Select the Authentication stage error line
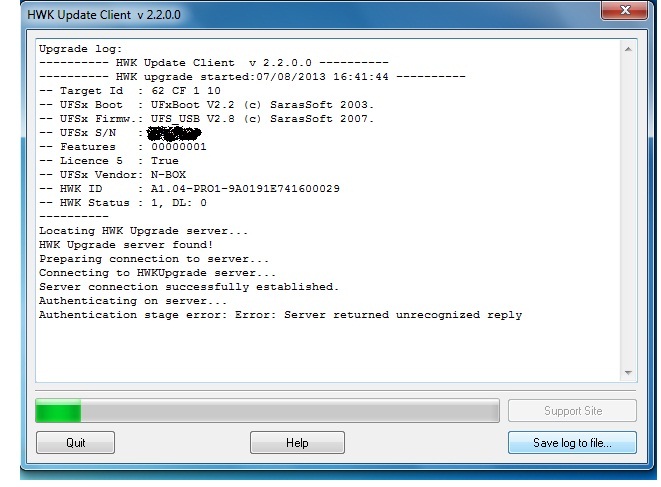This screenshot has height=487, width=661. click(x=280, y=315)
